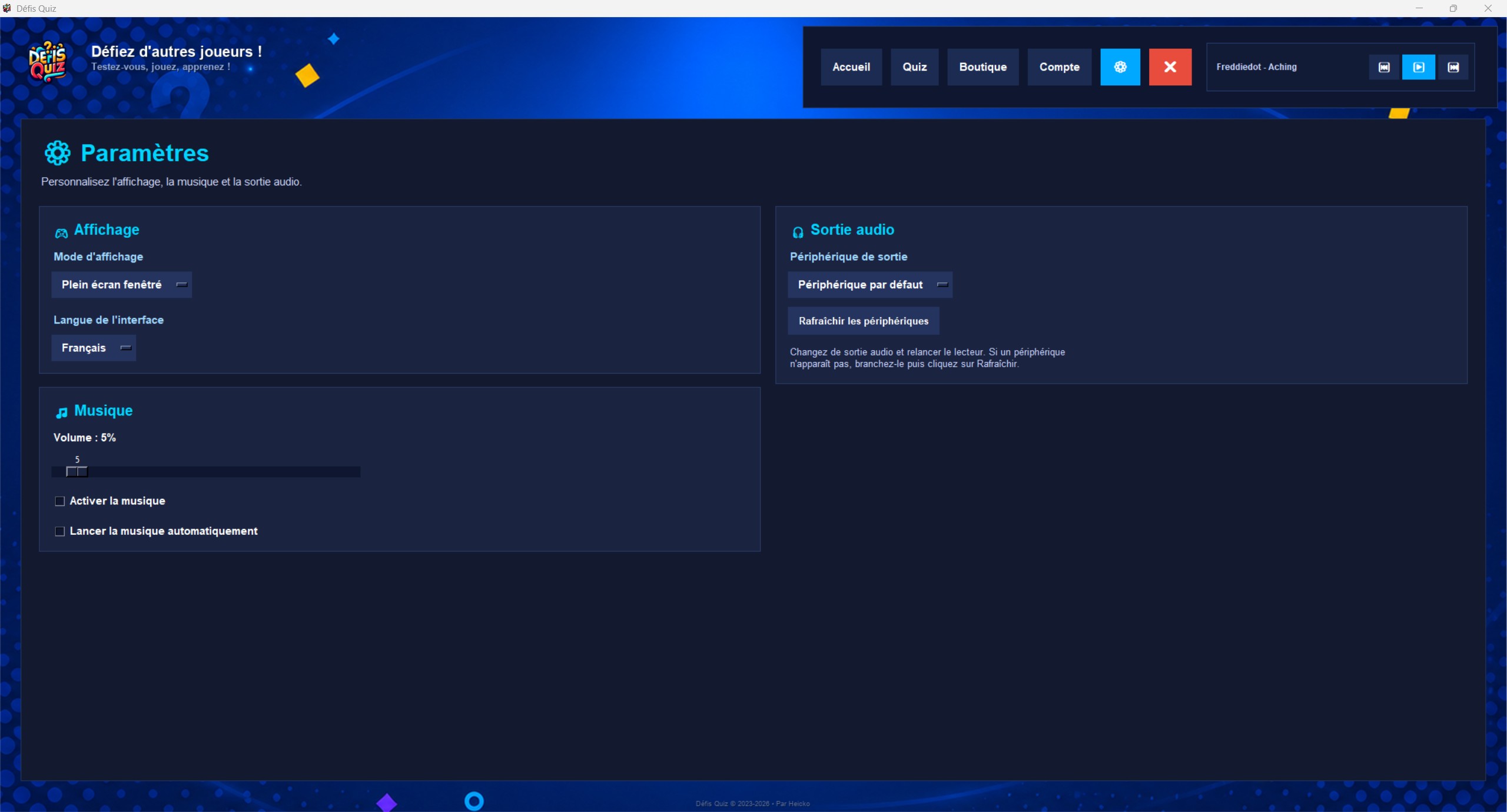Minimize the Défis Quiz window
The height and width of the screenshot is (812, 1507).
(1419, 8)
